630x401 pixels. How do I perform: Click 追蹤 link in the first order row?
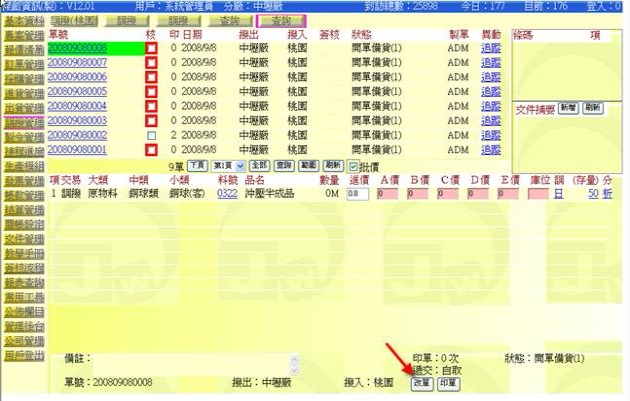[491, 48]
